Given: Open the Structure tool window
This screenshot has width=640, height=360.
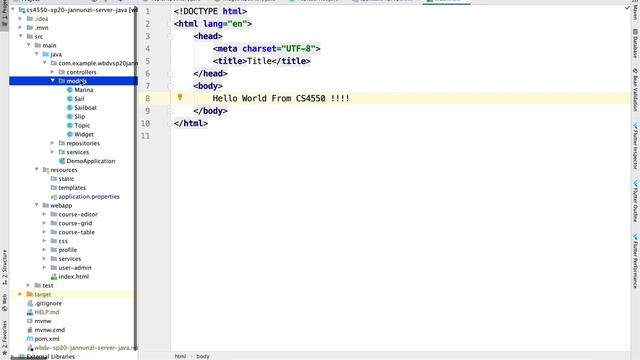Looking at the screenshot, I should click(4, 267).
